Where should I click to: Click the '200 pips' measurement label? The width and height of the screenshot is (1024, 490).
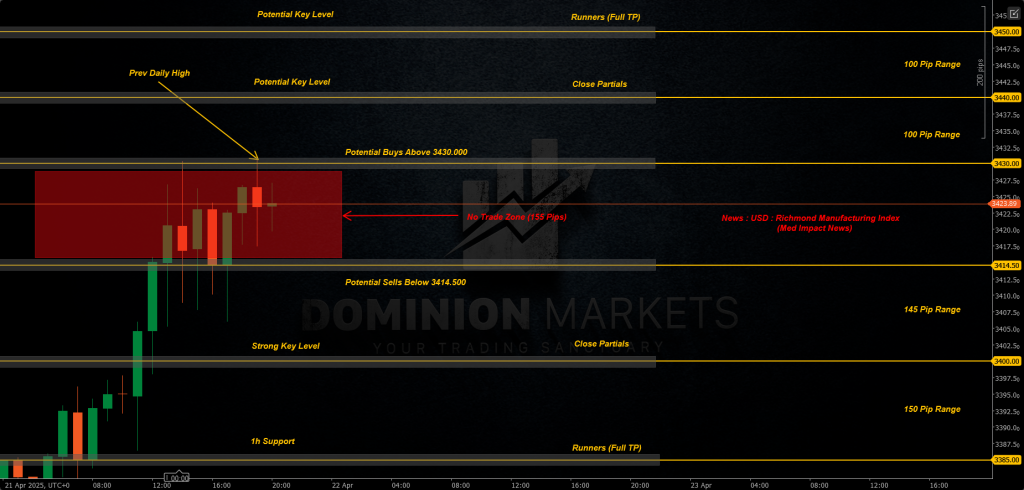980,72
